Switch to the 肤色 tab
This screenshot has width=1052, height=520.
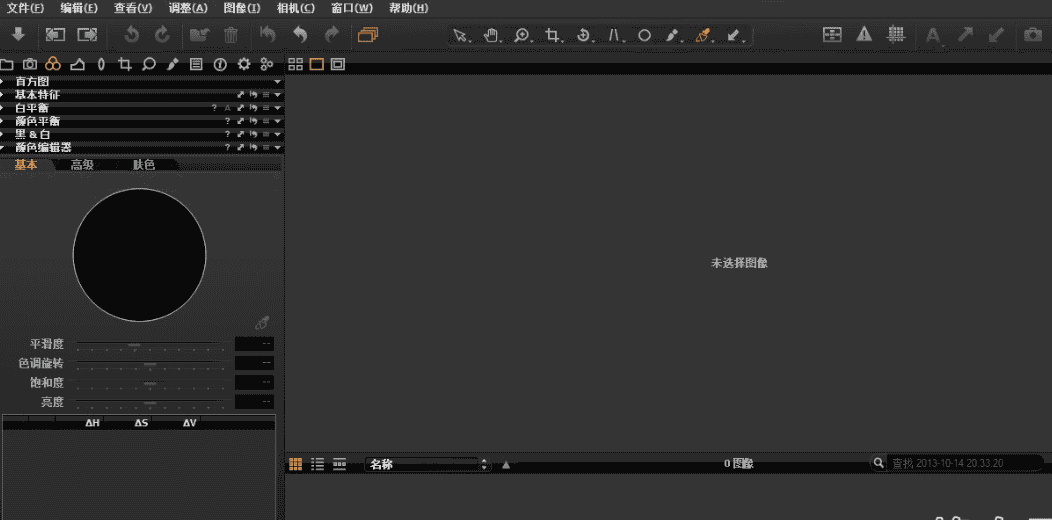(x=144, y=165)
